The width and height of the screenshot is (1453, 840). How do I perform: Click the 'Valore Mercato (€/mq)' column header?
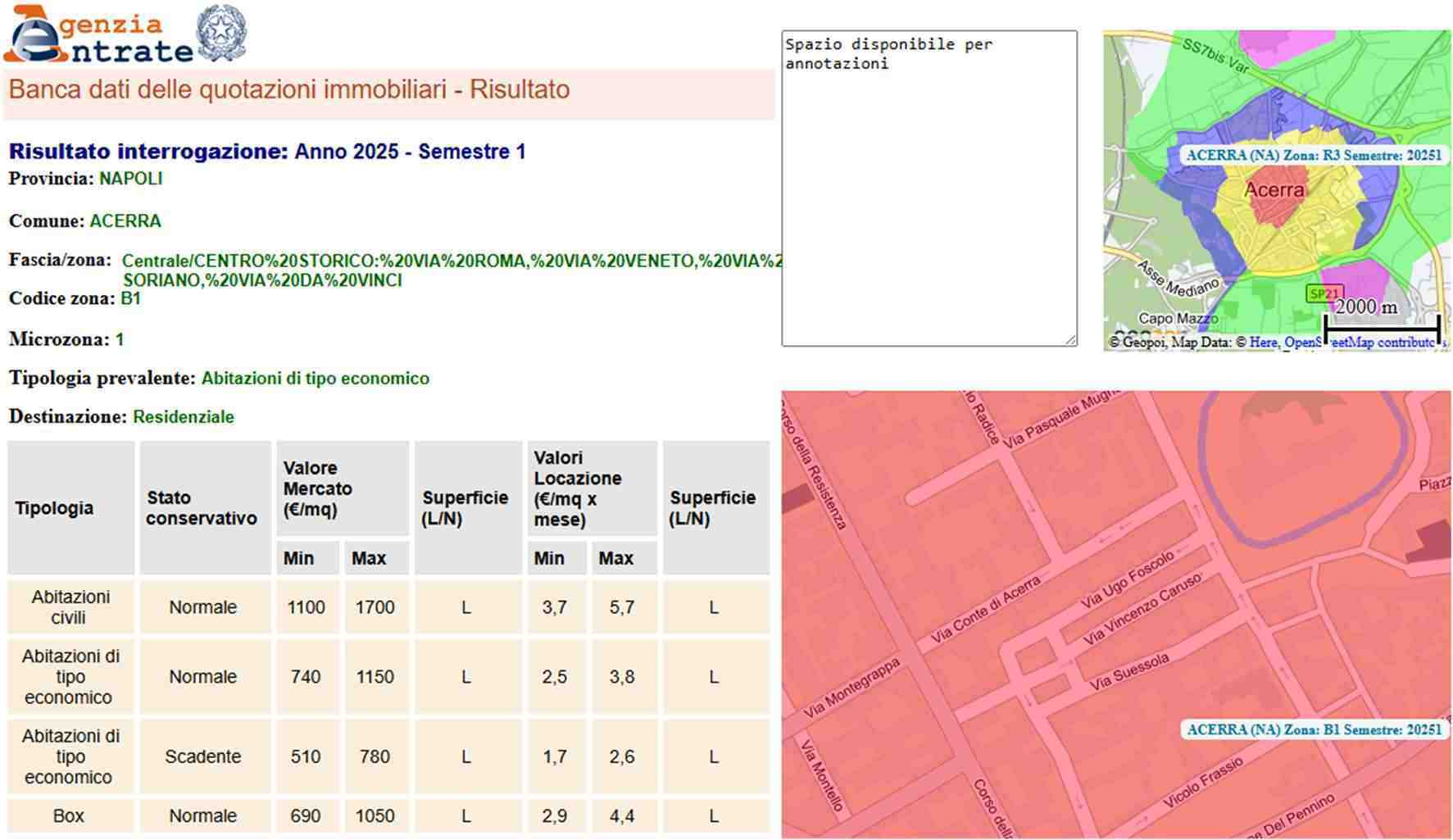click(x=342, y=488)
